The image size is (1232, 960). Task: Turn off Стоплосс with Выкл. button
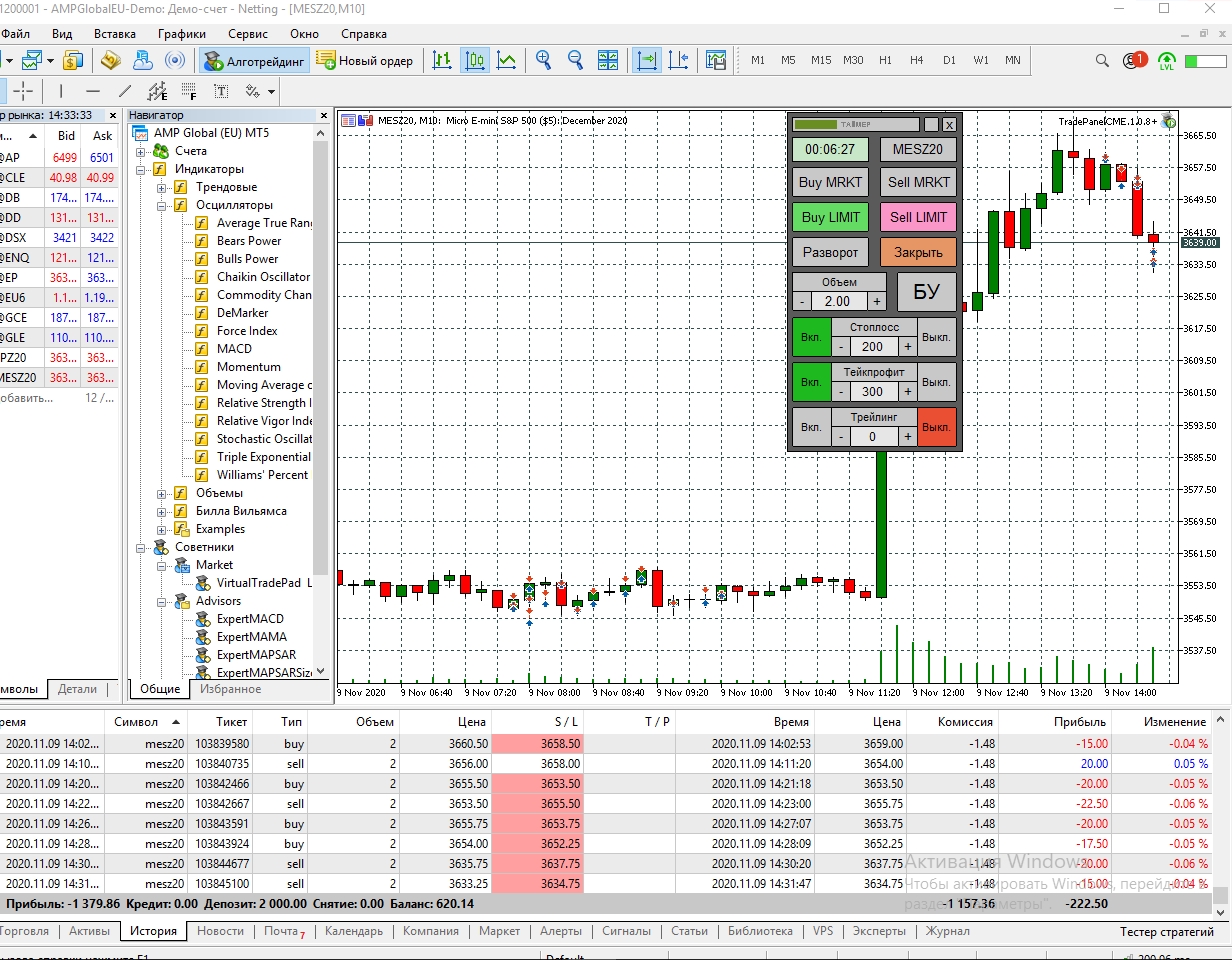937,337
